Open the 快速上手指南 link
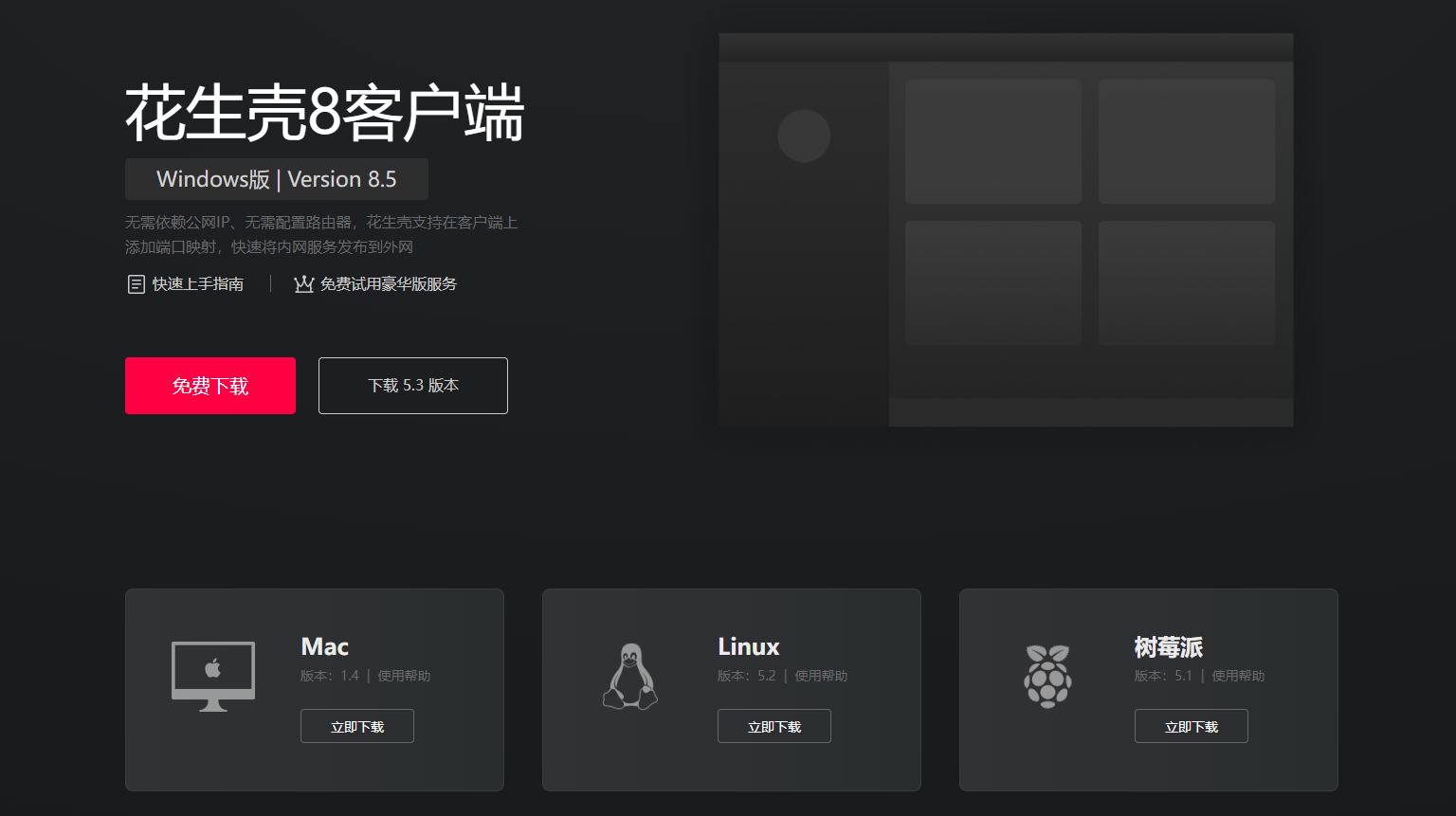The image size is (1456, 816). click(x=198, y=284)
